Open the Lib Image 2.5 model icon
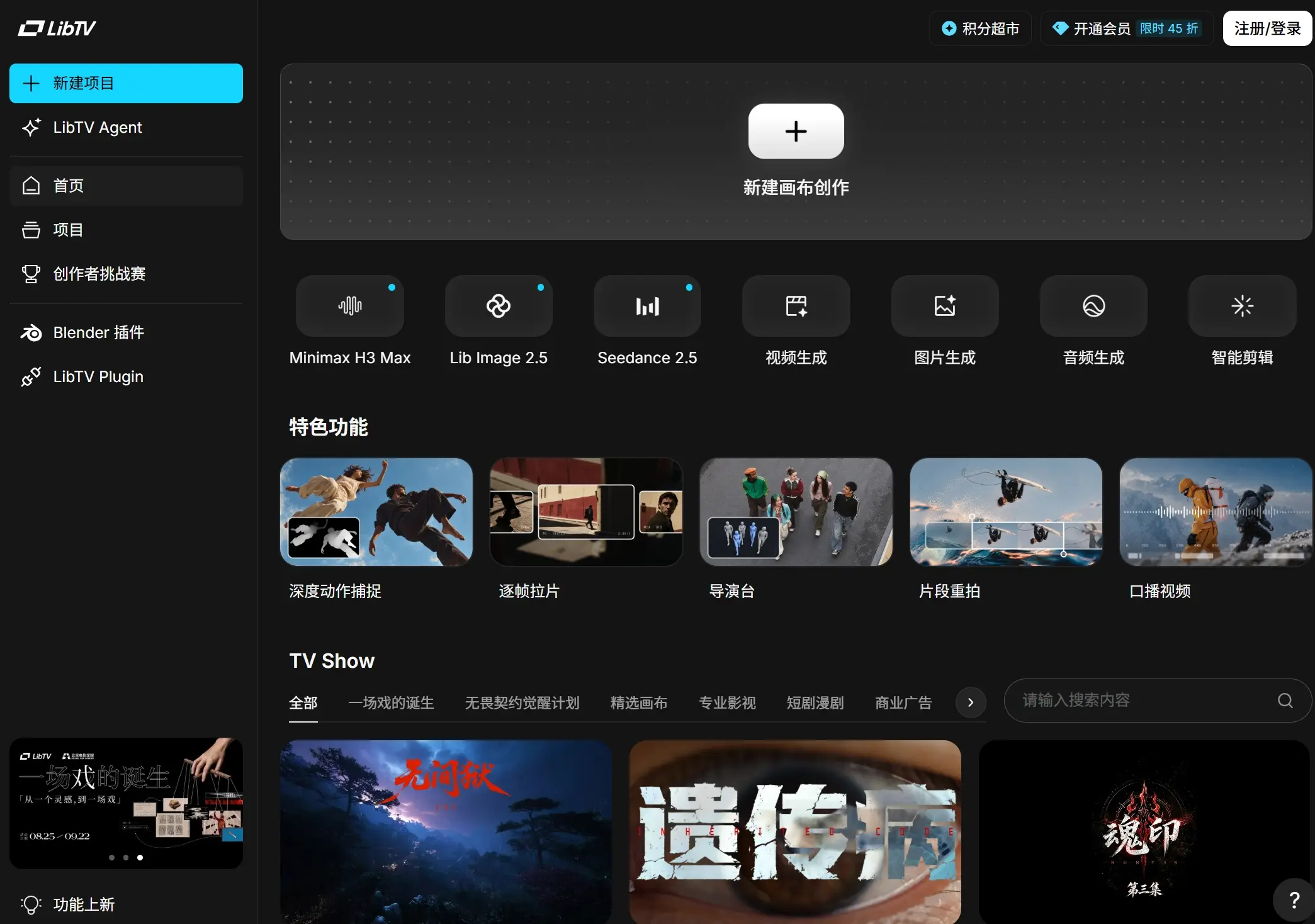Viewport: 1315px width, 924px height. pyautogui.click(x=499, y=306)
